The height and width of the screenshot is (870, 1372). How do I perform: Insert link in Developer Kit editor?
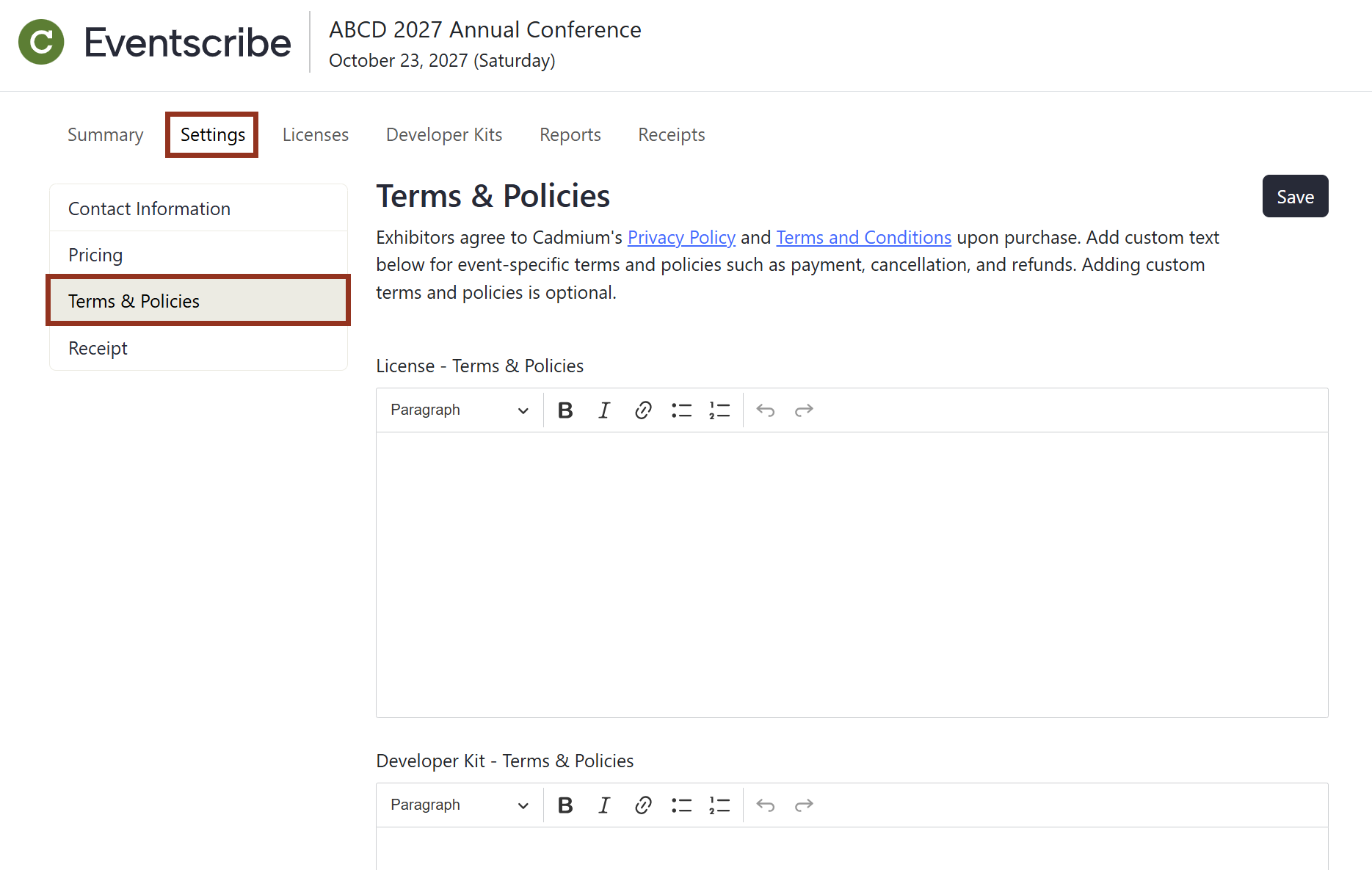click(x=643, y=805)
